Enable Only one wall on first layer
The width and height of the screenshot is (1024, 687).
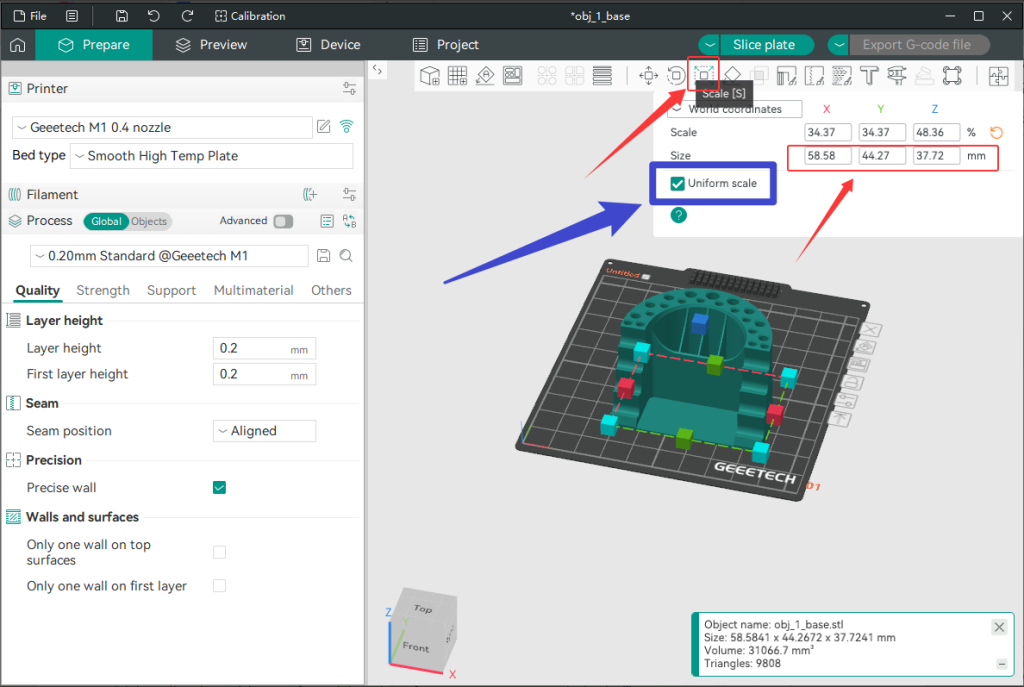(x=219, y=586)
